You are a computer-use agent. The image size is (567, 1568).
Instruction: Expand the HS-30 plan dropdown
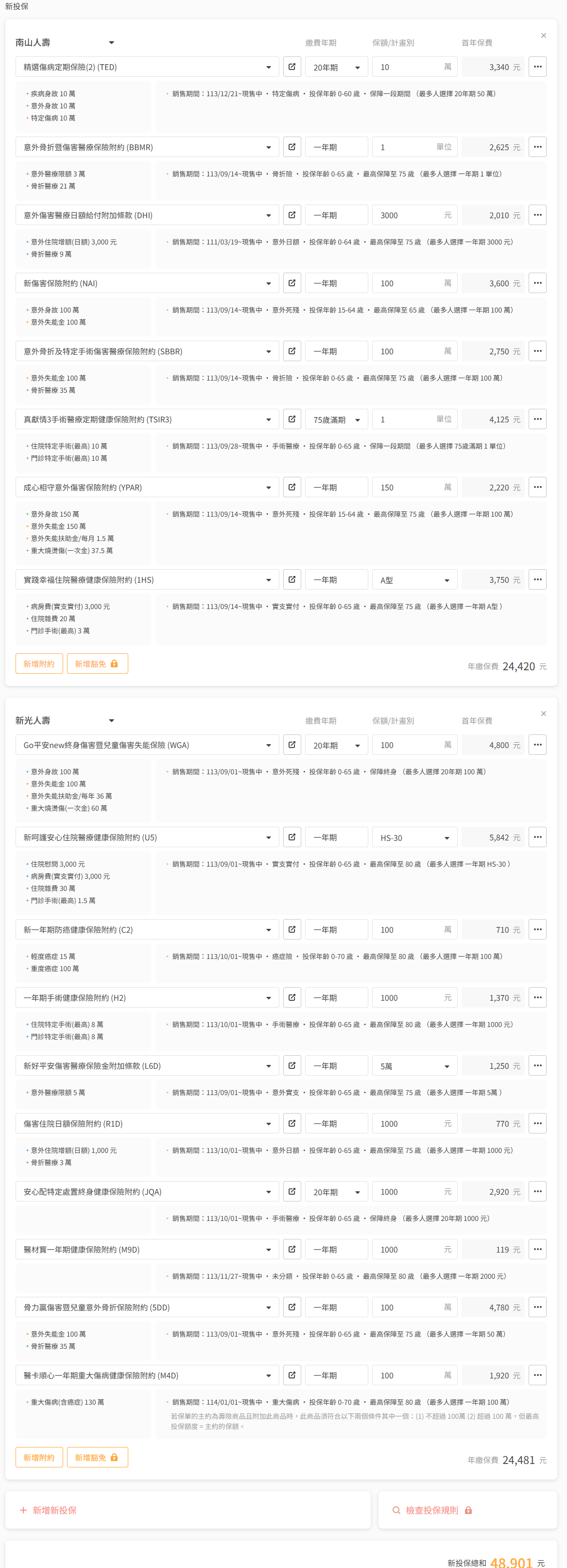click(x=414, y=837)
